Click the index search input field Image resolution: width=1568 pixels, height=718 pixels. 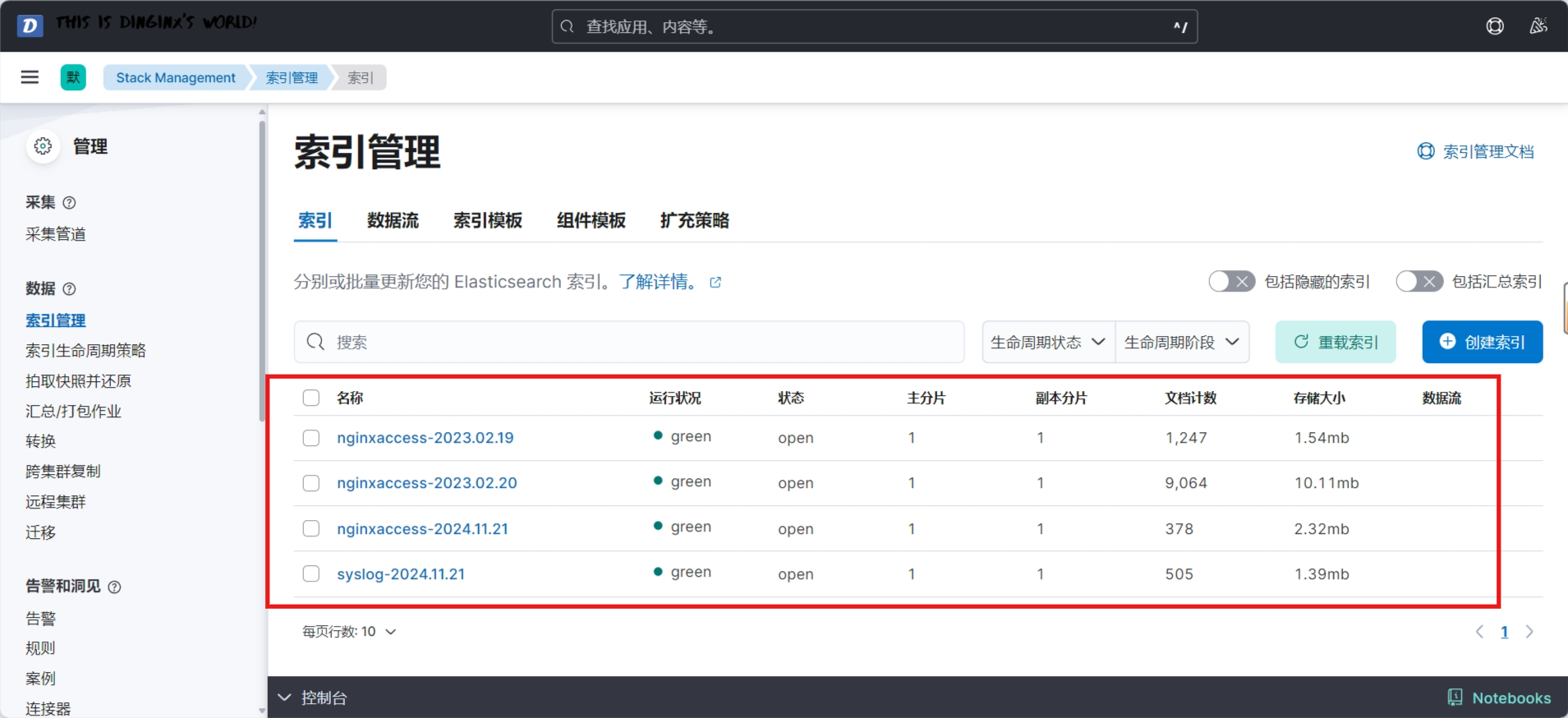[629, 342]
